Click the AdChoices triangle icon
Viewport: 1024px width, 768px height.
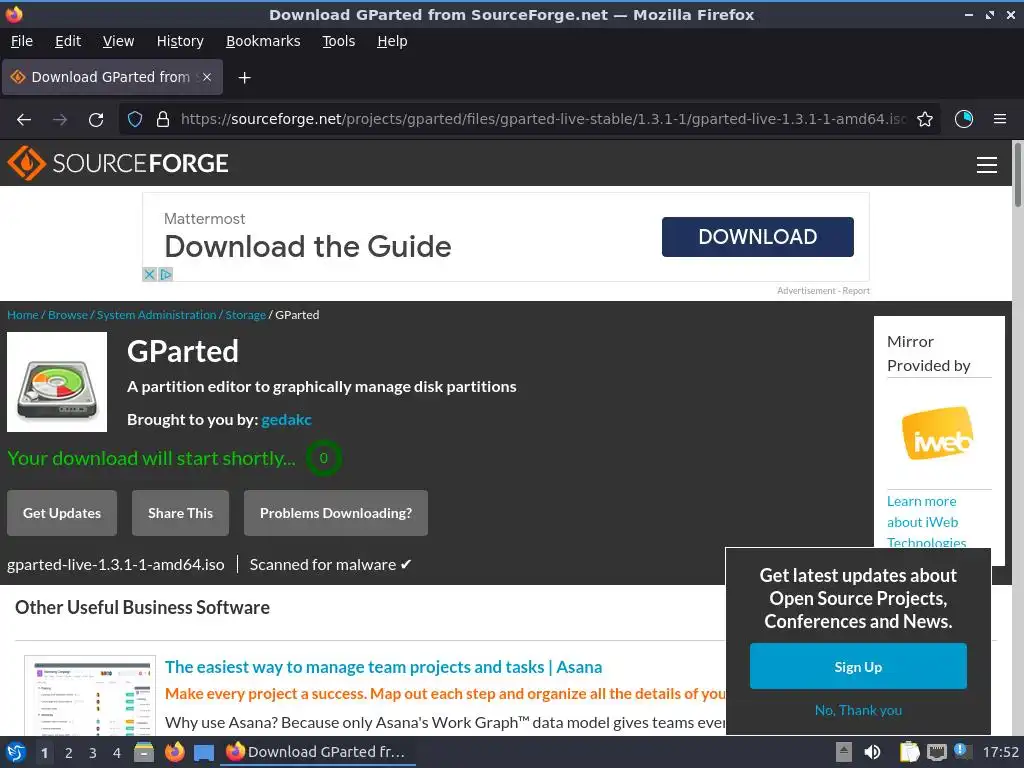(x=166, y=274)
